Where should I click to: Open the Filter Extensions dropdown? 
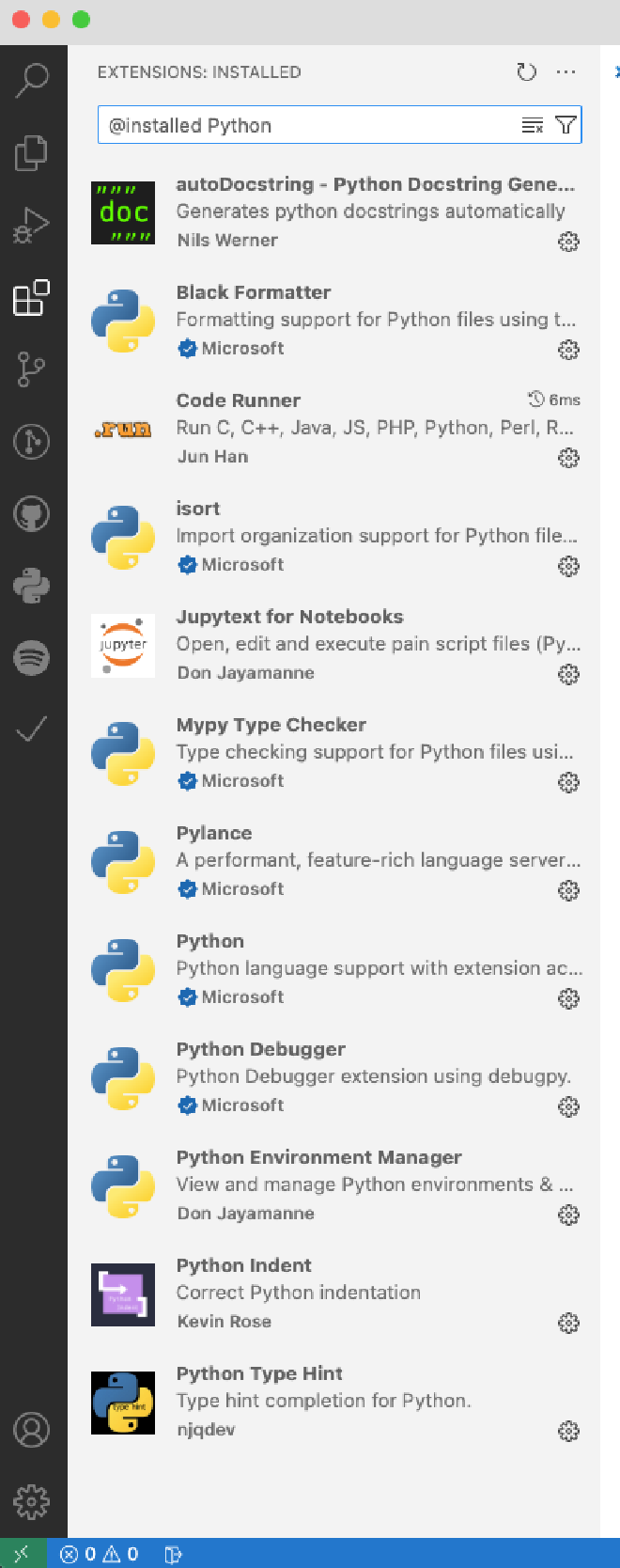[x=565, y=123]
